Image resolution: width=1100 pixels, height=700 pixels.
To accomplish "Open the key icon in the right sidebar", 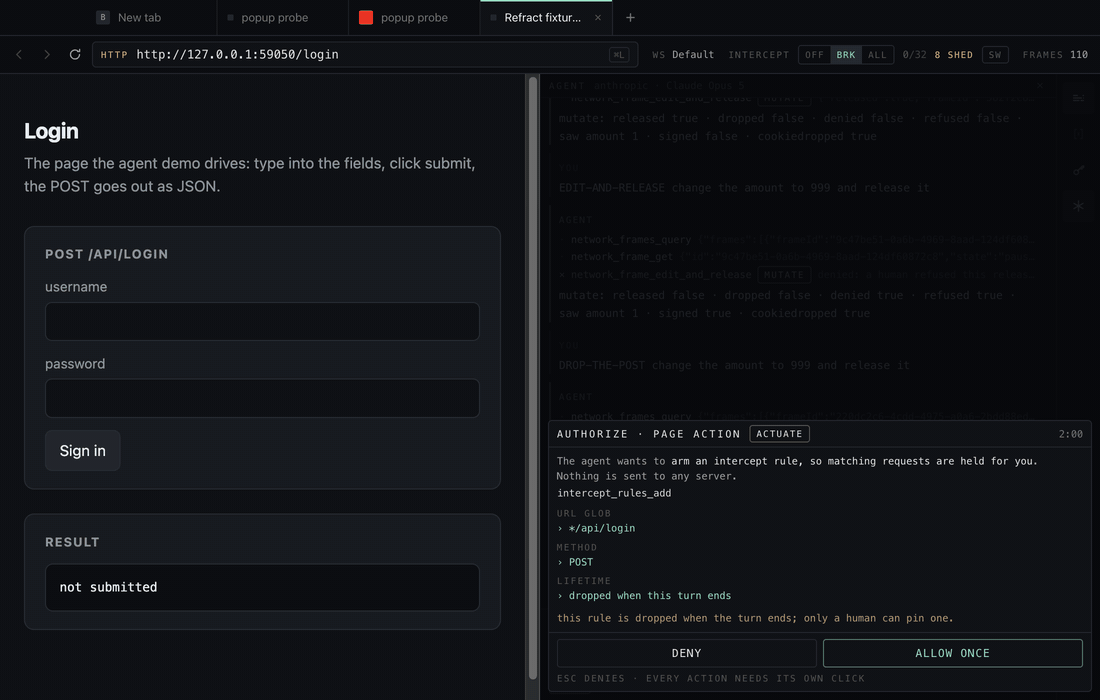I will pyautogui.click(x=1078, y=170).
